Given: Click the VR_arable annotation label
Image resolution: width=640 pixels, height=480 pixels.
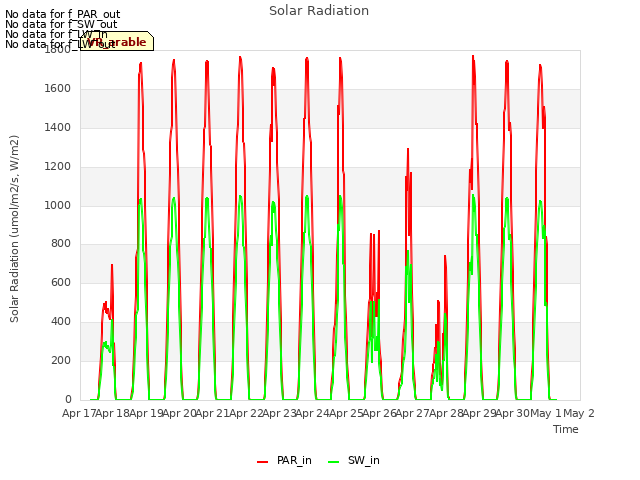Looking at the screenshot, I should 117,42.
